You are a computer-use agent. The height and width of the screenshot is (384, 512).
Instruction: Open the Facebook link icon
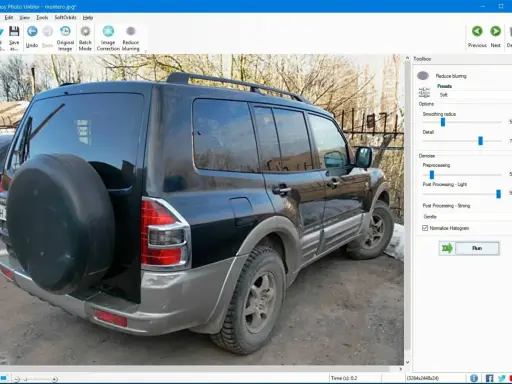(489, 378)
